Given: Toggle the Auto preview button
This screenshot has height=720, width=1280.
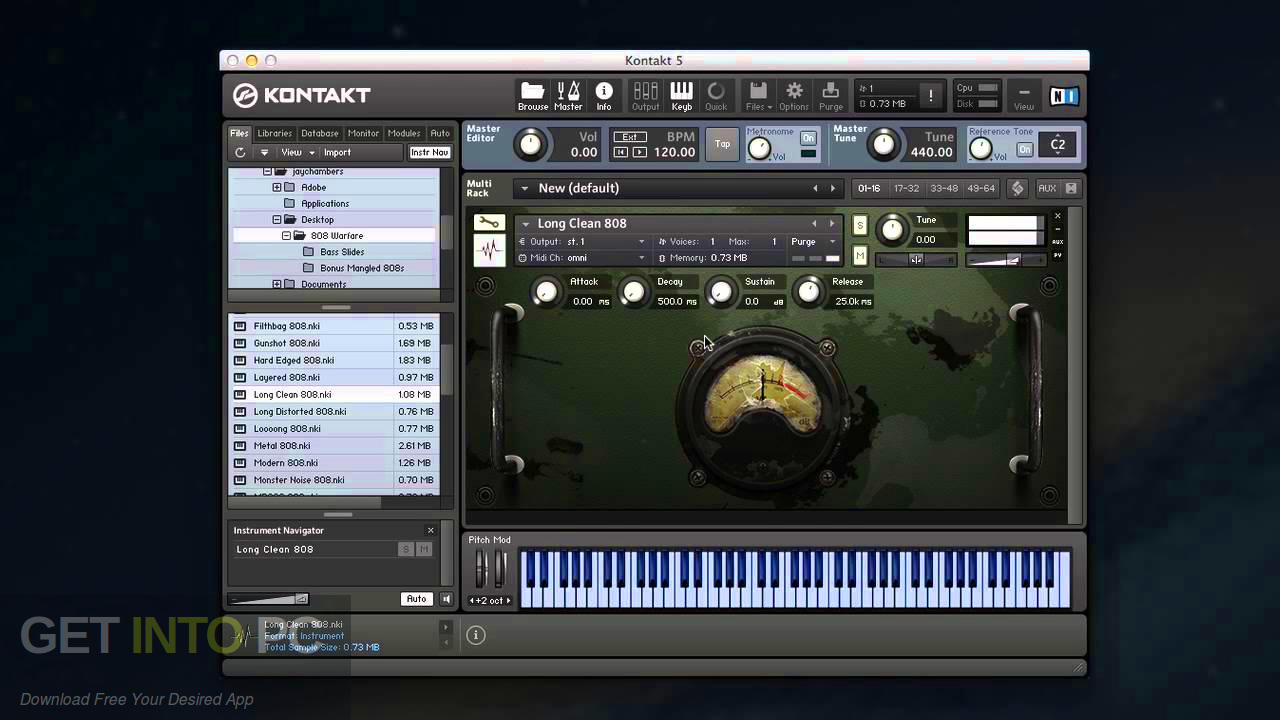Looking at the screenshot, I should [x=416, y=599].
